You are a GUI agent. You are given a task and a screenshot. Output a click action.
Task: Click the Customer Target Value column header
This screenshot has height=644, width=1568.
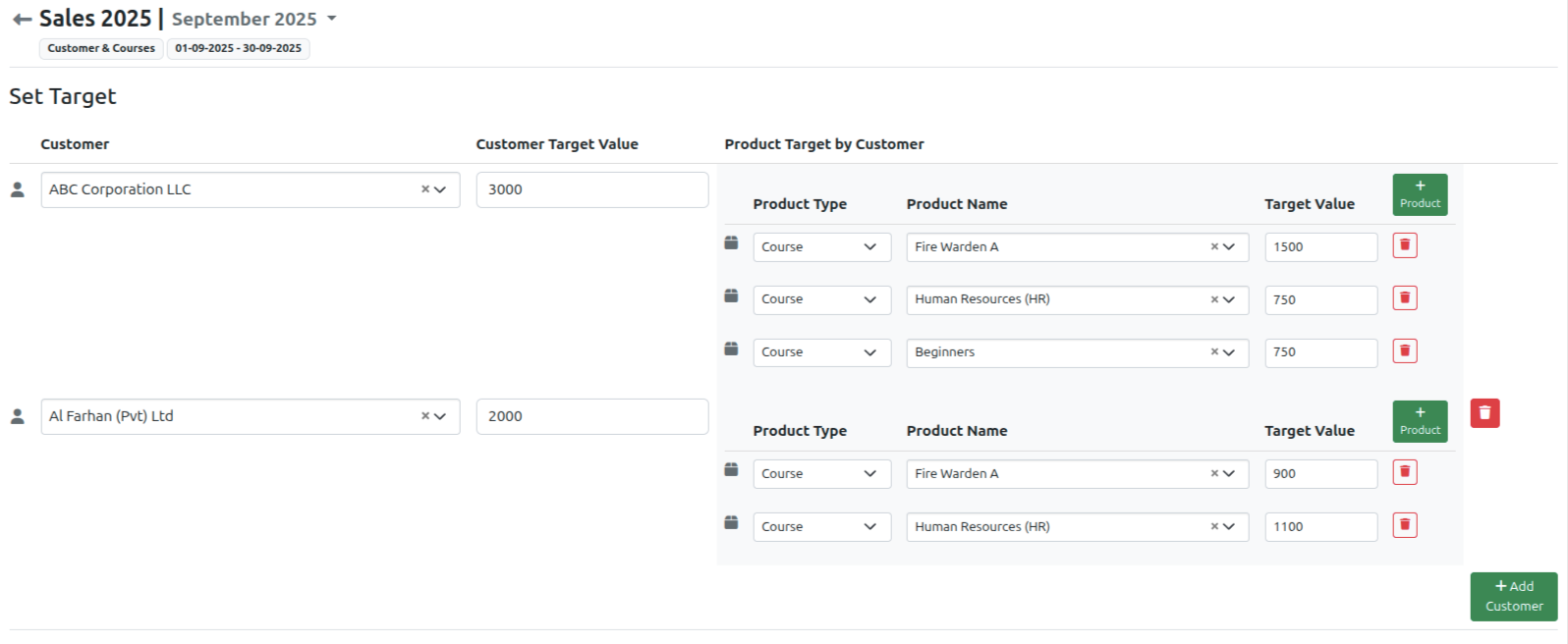click(x=557, y=144)
